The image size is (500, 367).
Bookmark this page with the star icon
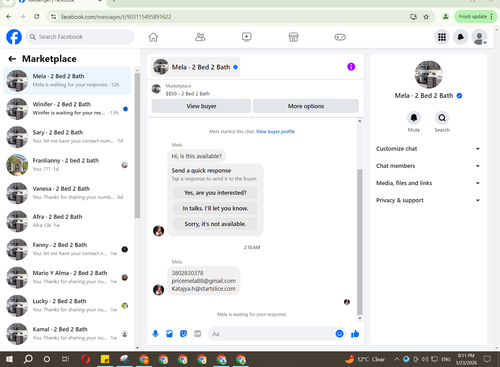[x=426, y=17]
